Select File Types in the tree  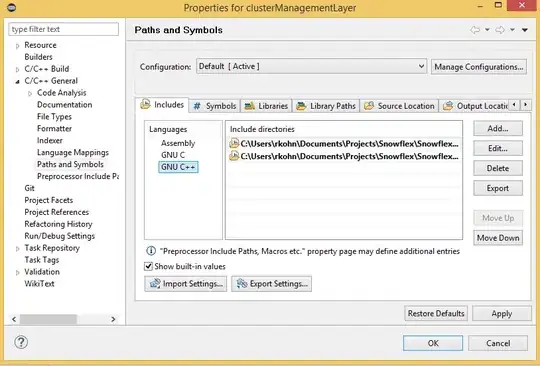pos(54,117)
